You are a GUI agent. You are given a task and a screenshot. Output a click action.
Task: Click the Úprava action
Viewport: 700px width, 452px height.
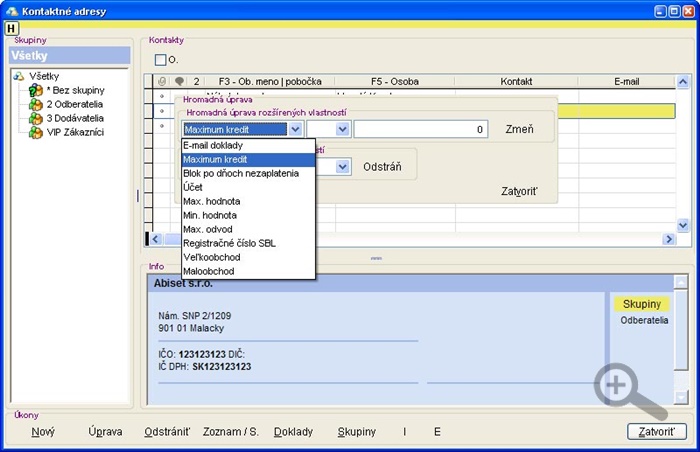point(105,432)
